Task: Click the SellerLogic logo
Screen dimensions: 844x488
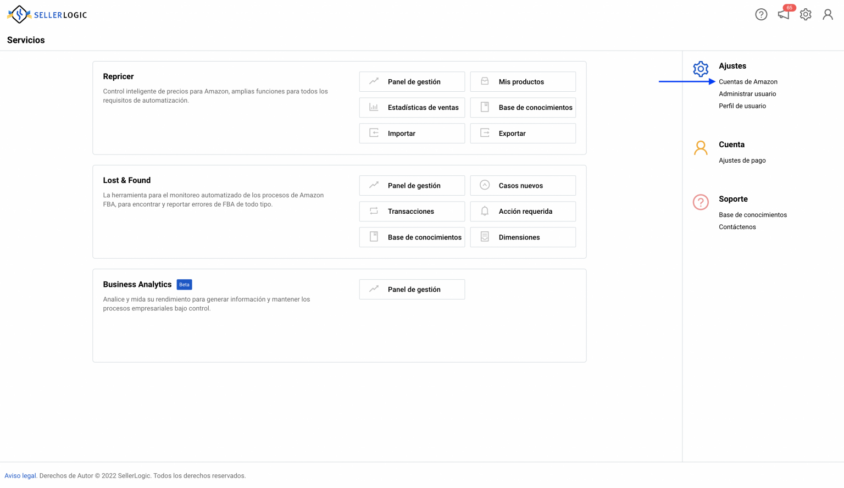Action: (47, 15)
